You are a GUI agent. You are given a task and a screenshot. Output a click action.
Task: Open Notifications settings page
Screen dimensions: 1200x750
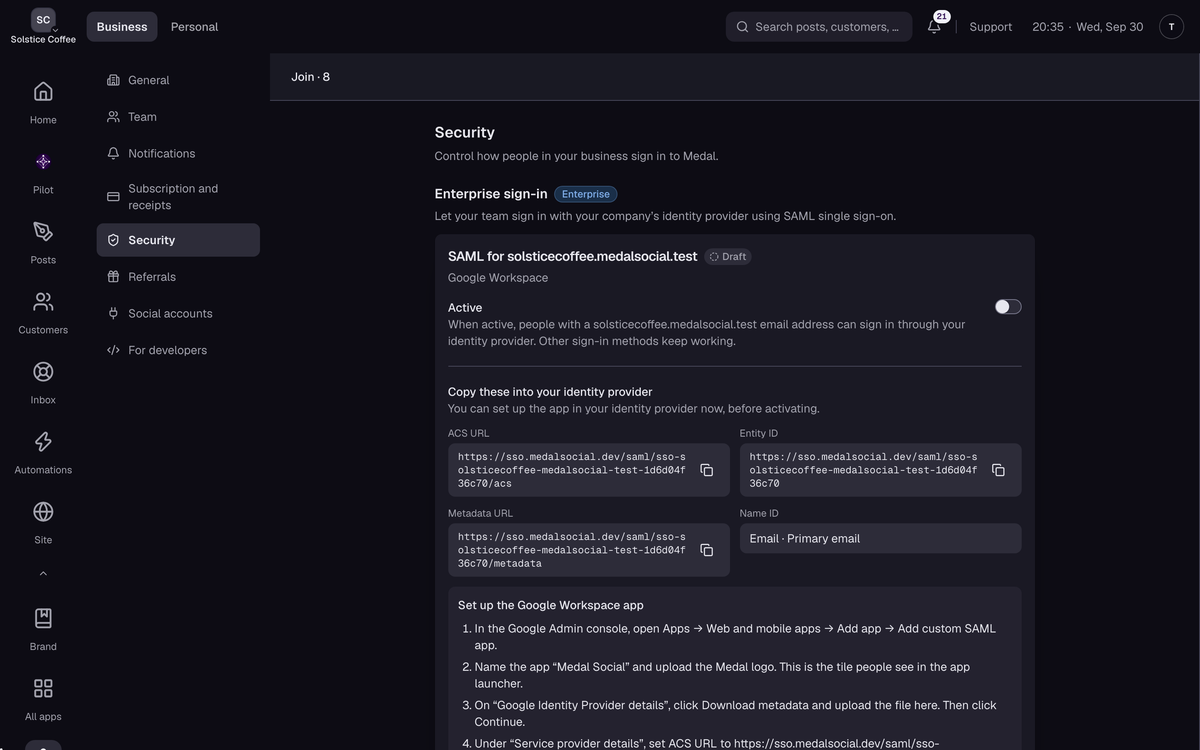coord(178,154)
